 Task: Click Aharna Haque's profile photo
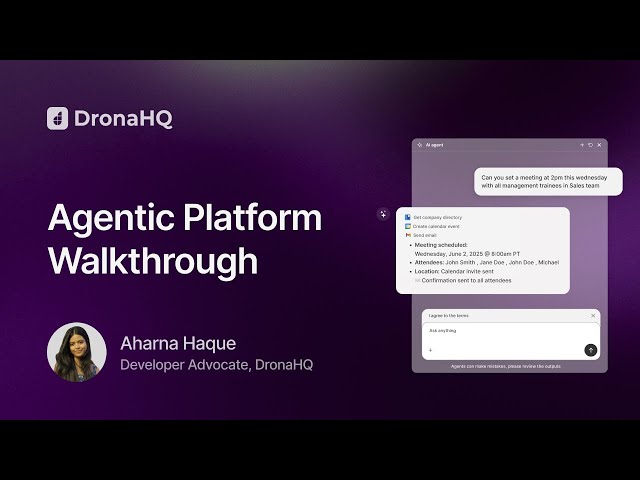click(77, 352)
